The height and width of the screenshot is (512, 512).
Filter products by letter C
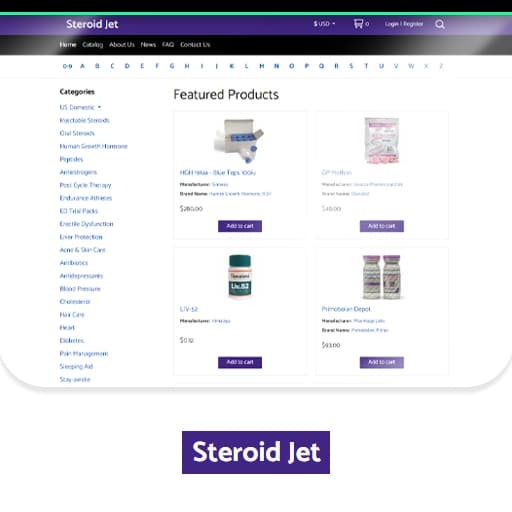(112, 66)
